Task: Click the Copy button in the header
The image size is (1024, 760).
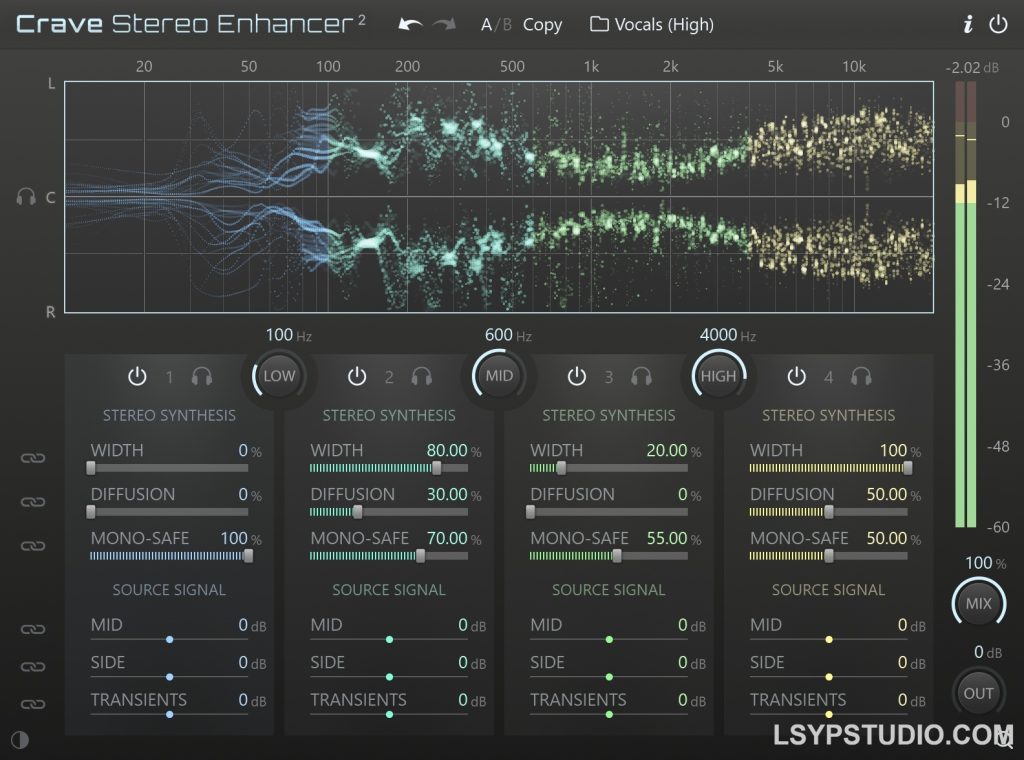Action: click(x=543, y=24)
